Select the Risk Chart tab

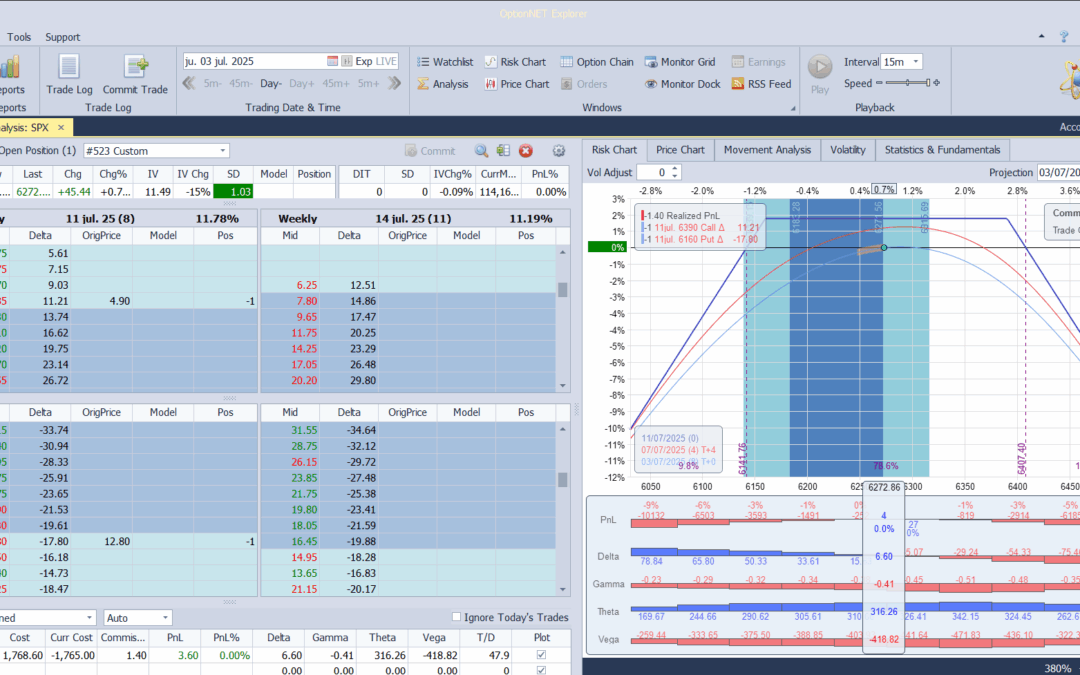tap(614, 149)
